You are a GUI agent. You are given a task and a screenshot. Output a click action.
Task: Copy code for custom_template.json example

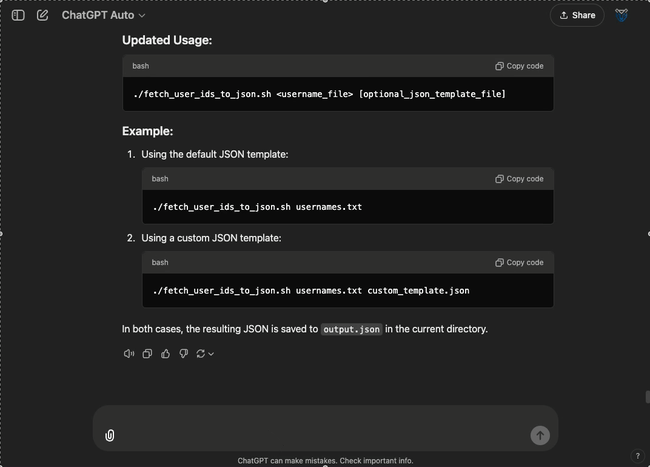tap(519, 263)
